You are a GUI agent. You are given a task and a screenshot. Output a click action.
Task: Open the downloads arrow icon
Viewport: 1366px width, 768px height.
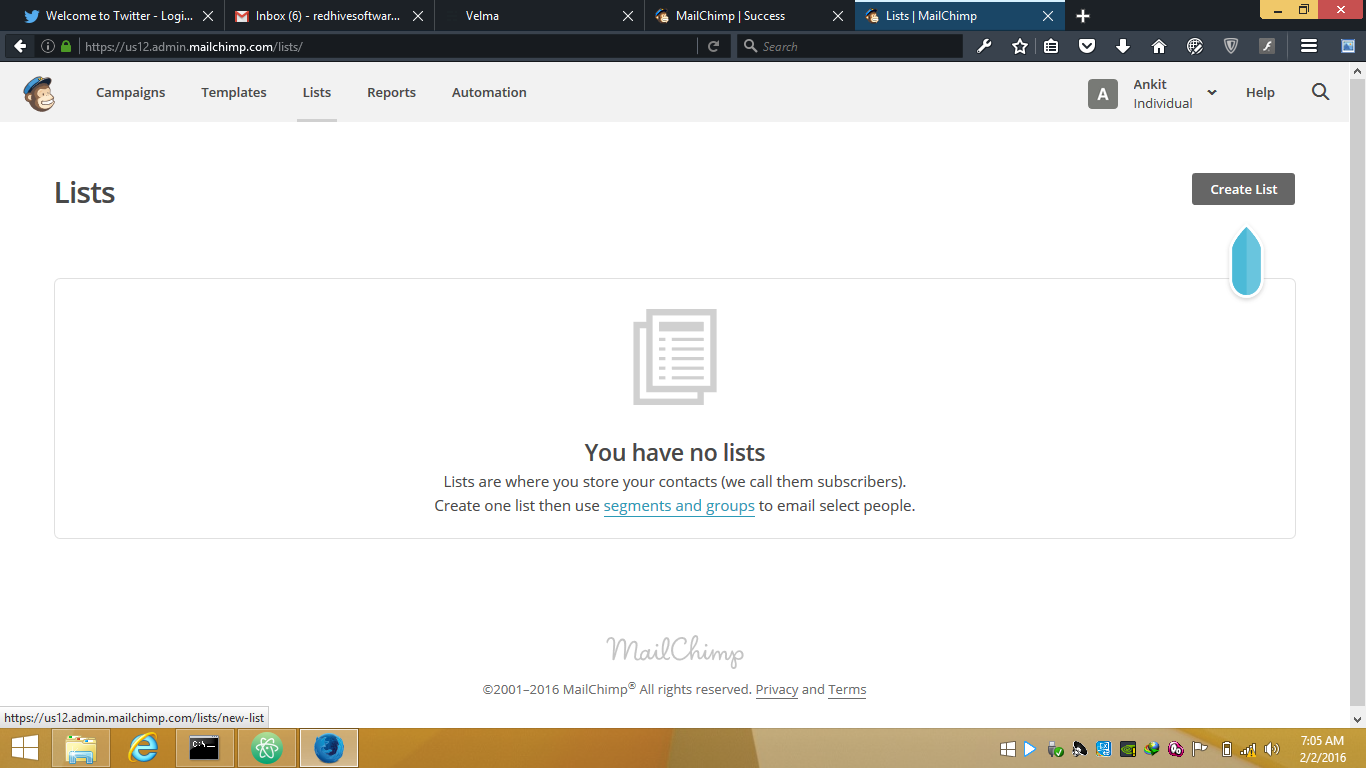point(1123,46)
